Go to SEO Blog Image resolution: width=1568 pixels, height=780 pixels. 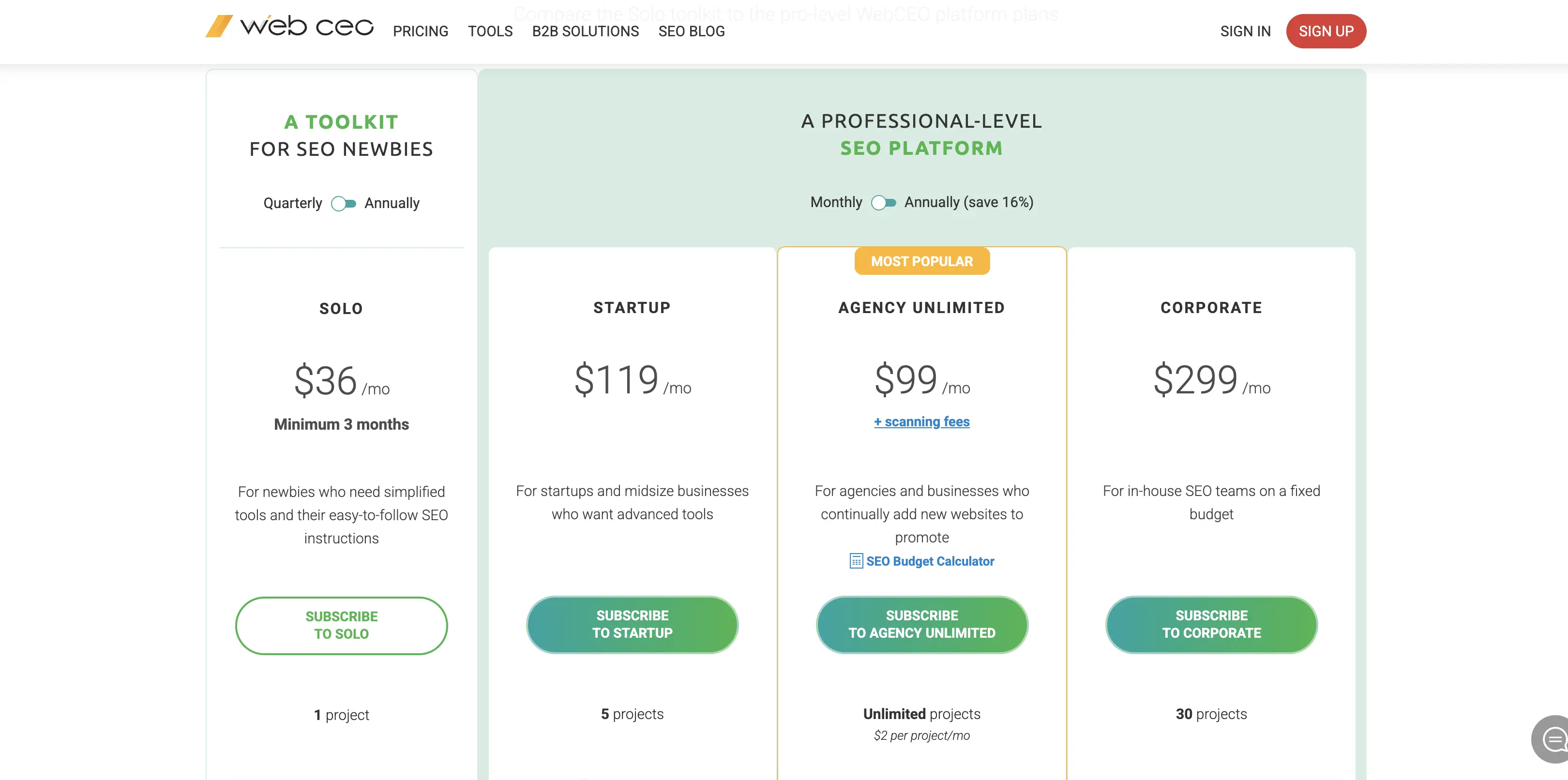[692, 31]
